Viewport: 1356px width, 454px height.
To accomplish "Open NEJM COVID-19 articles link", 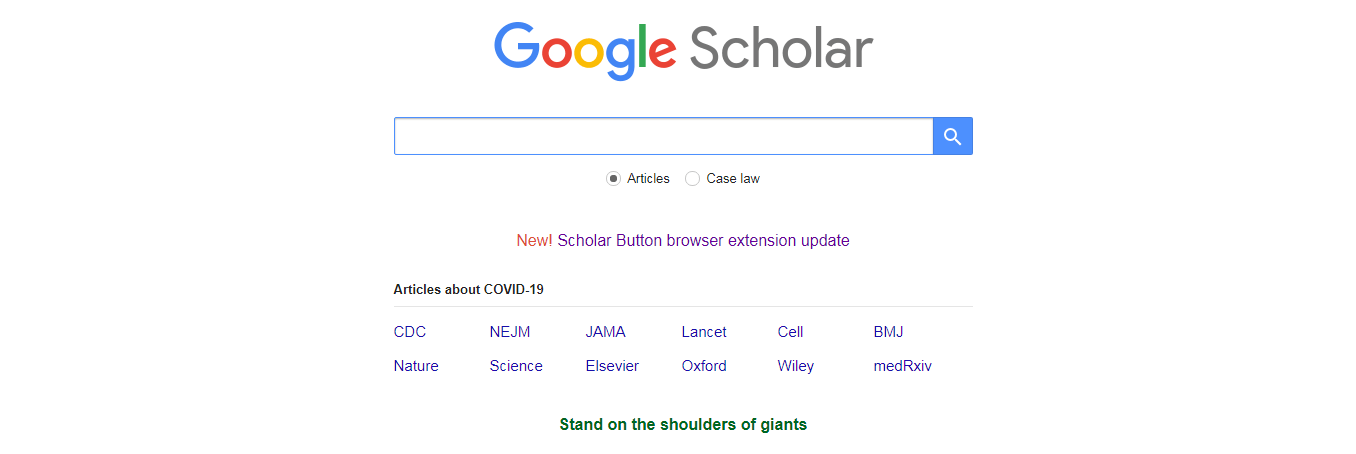I will [x=510, y=332].
